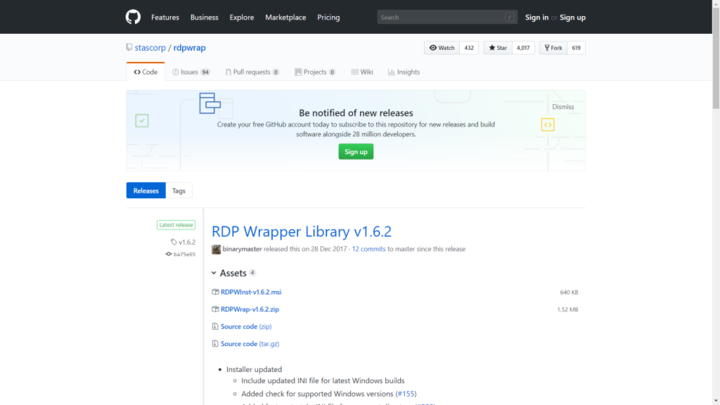Click Sign up in the header

[x=572, y=17]
